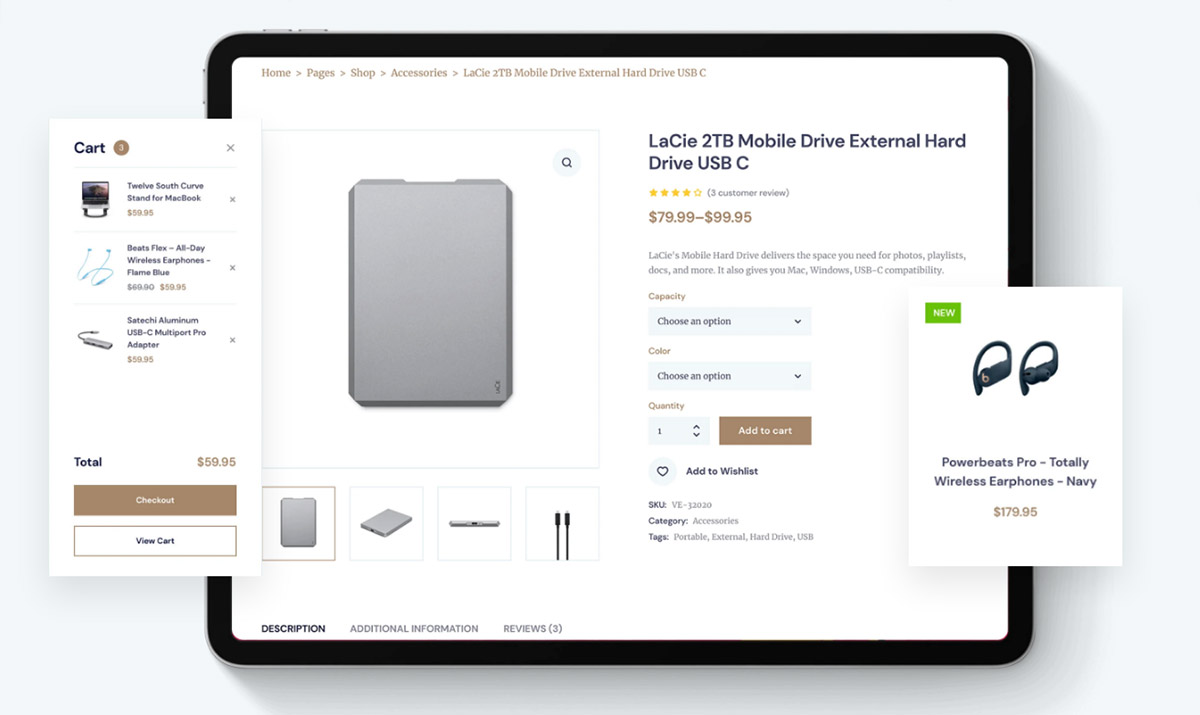Switch to Additional Information tab
Viewport: 1200px width, 715px height.
click(x=414, y=629)
